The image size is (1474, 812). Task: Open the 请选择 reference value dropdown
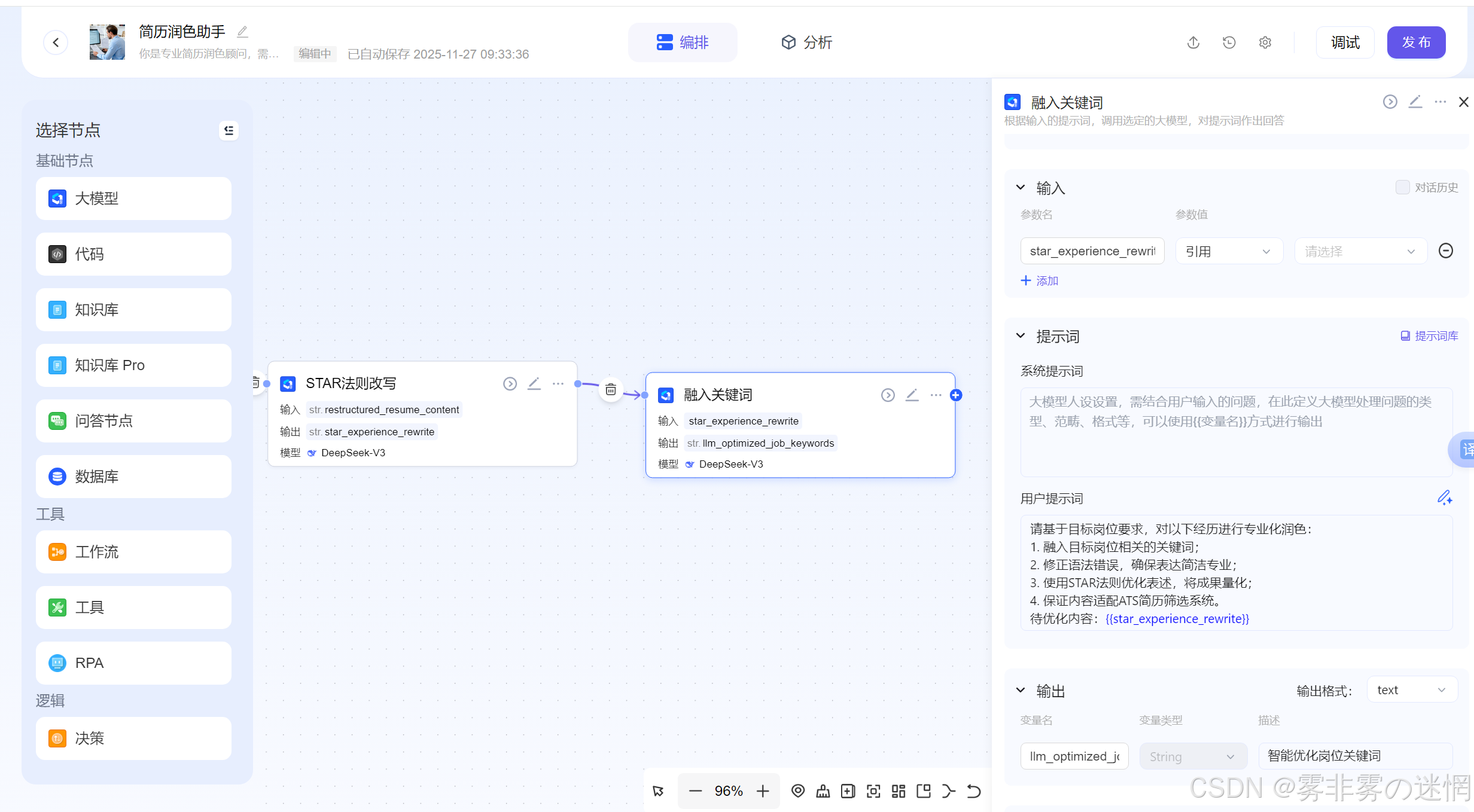point(1360,251)
